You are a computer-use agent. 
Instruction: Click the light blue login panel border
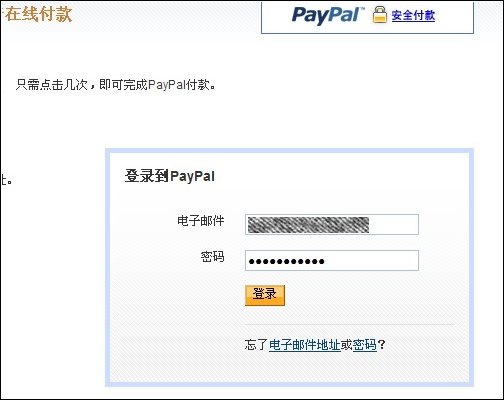click(289, 151)
